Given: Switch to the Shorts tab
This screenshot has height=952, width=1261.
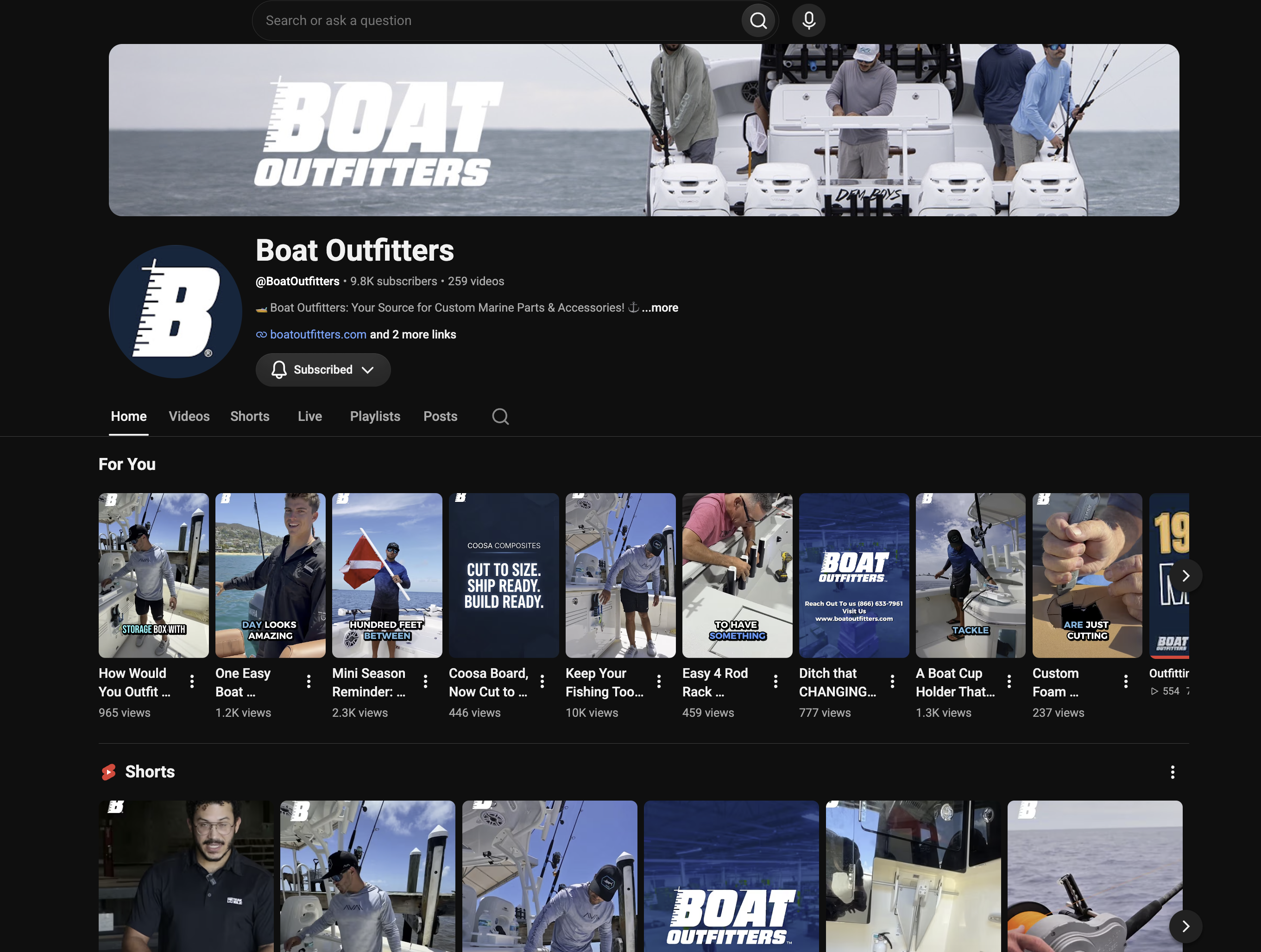Looking at the screenshot, I should (x=250, y=416).
